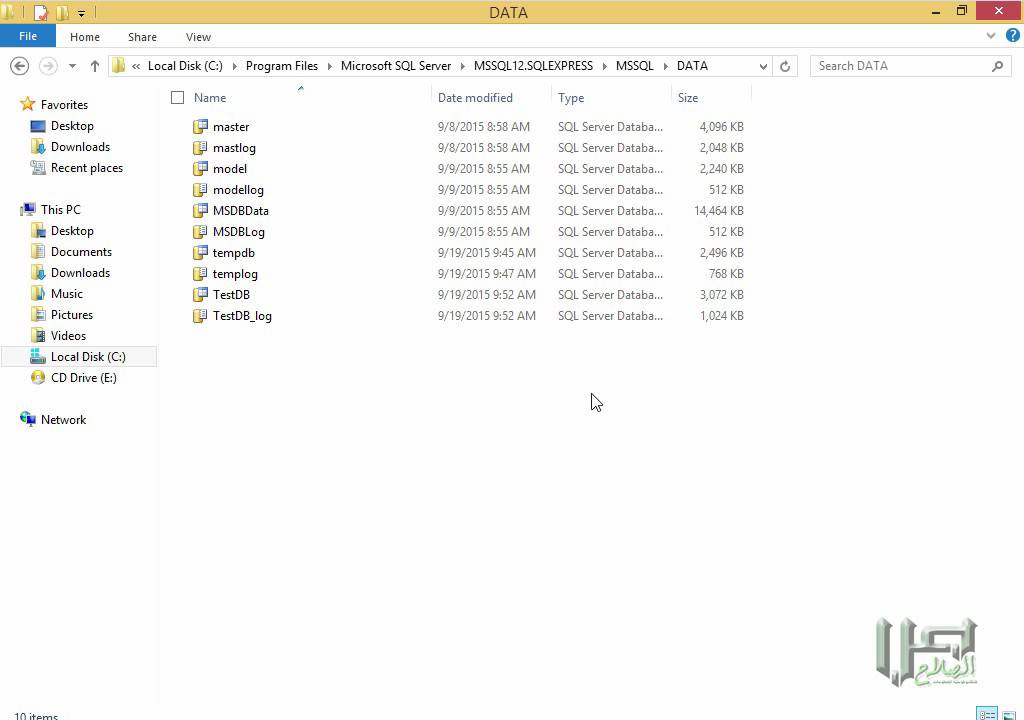Open the breadcrumb arrow after Program Files
1024x720 pixels.
pos(330,66)
